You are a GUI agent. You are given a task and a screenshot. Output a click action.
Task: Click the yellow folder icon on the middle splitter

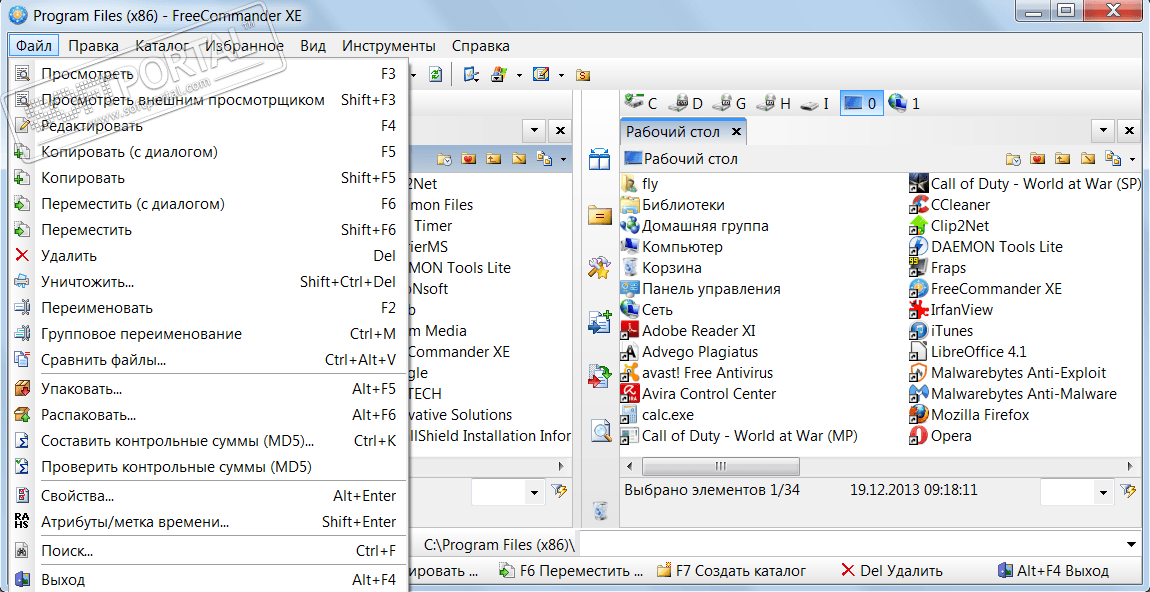pyautogui.click(x=600, y=216)
